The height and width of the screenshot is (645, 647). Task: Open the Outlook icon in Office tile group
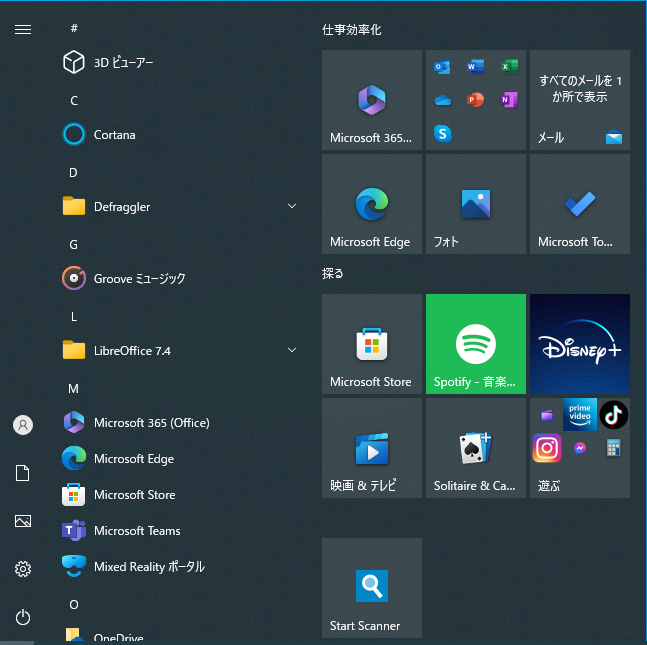pos(442,67)
